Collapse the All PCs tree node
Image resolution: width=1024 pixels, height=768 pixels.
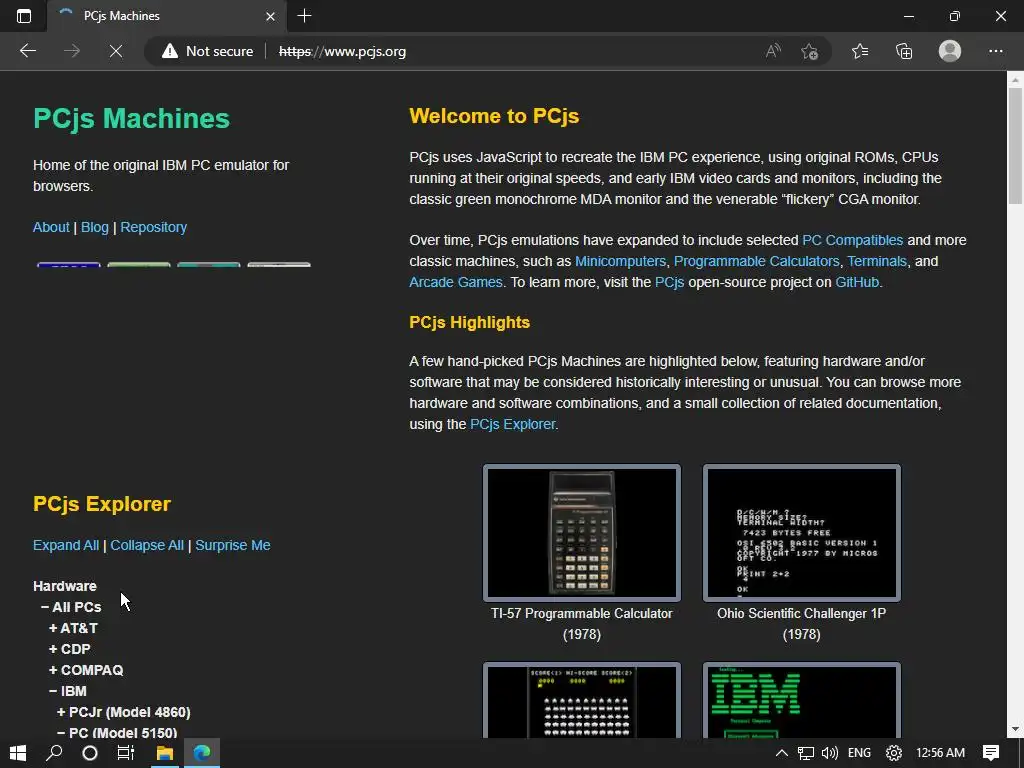click(x=71, y=607)
